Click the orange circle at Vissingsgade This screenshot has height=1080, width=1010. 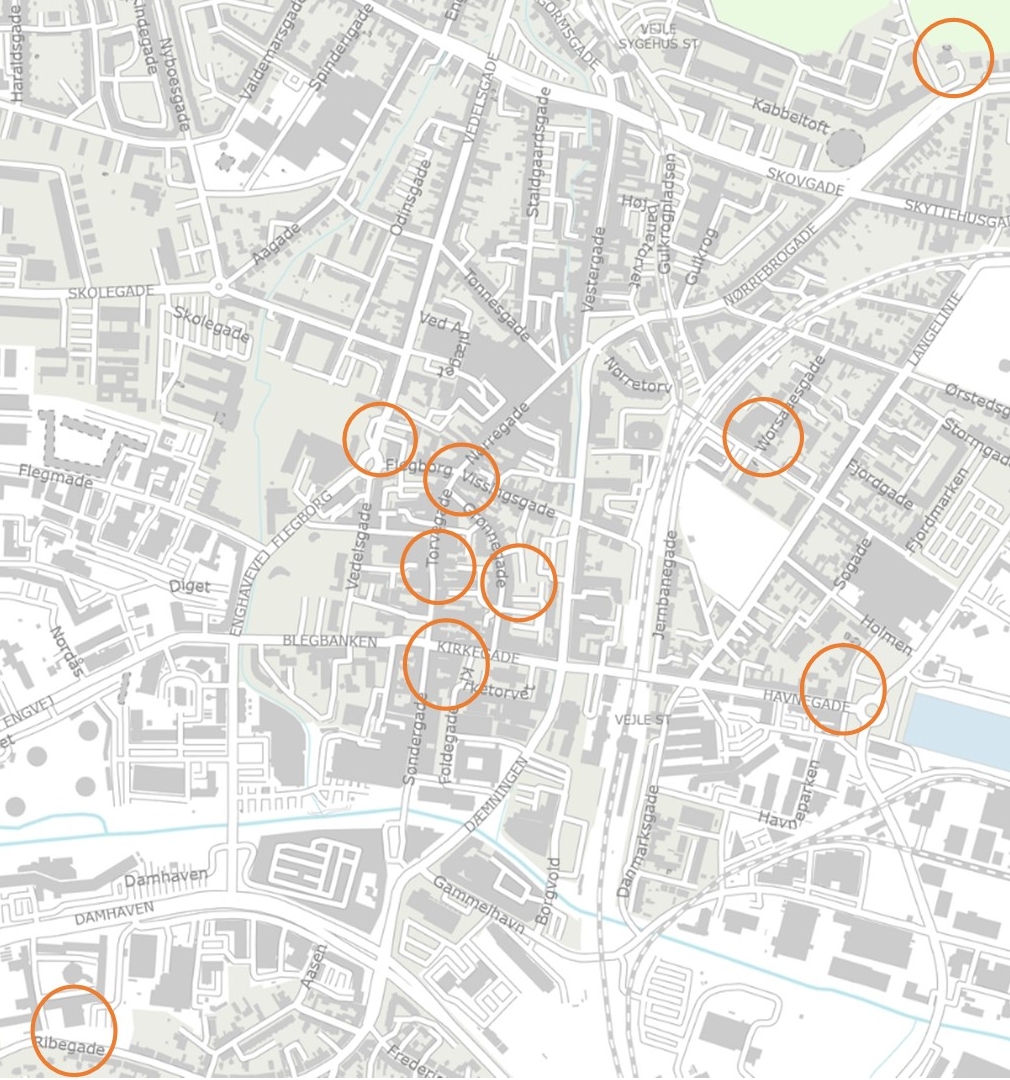462,479
